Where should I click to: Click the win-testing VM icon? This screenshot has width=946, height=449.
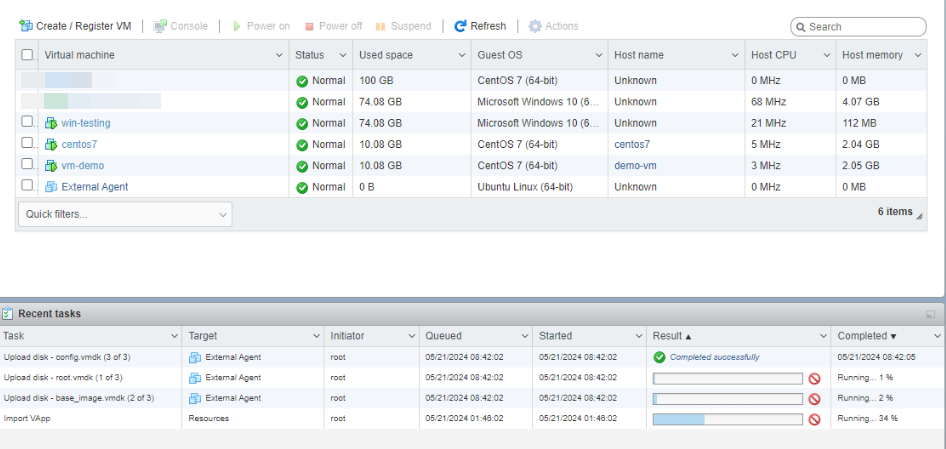(x=51, y=123)
